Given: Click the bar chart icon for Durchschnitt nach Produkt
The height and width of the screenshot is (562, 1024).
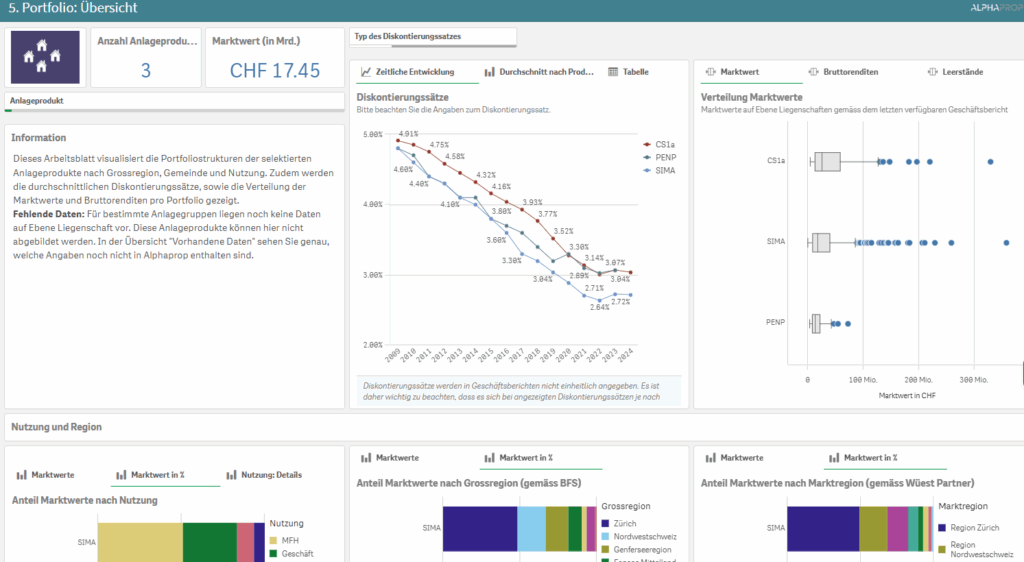Looking at the screenshot, I should point(489,73).
